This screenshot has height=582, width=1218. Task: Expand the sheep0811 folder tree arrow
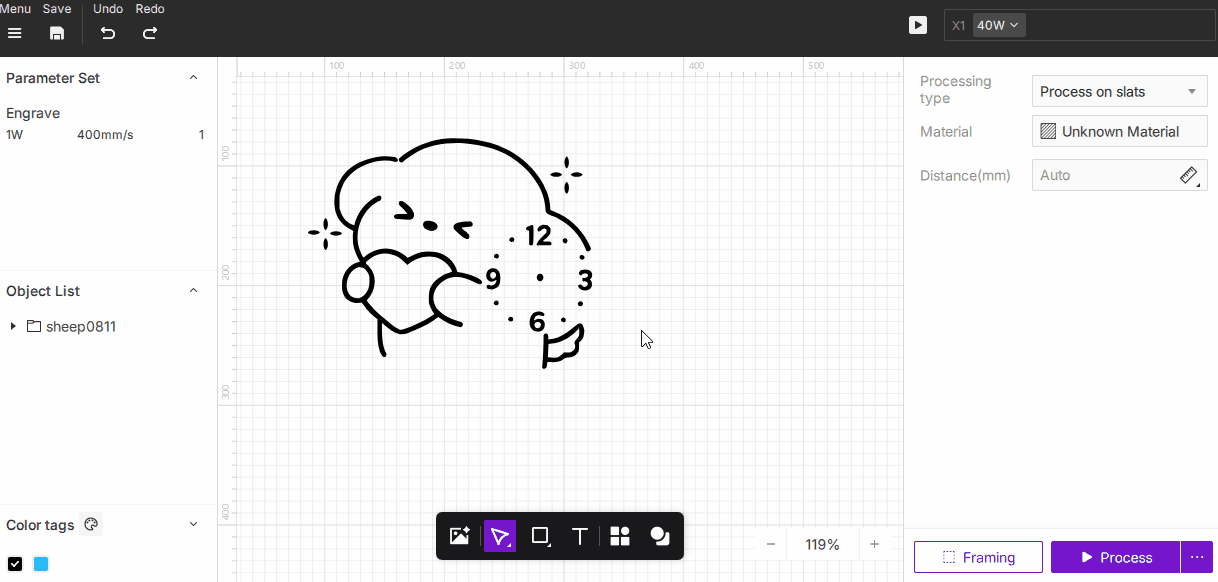click(13, 326)
